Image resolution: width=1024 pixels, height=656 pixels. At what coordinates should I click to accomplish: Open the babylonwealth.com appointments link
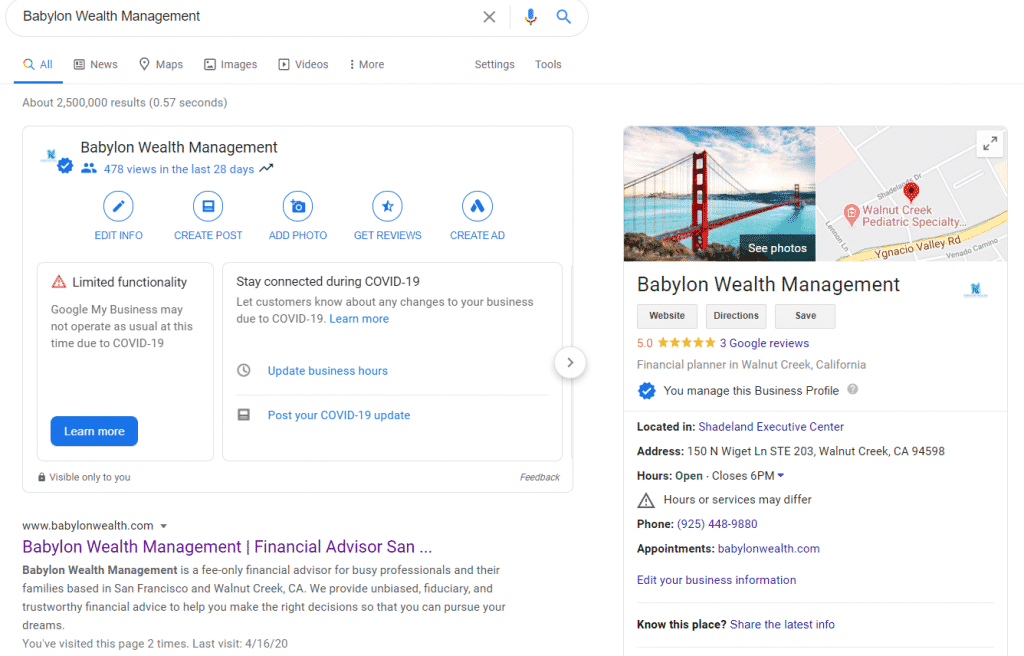[x=769, y=549]
